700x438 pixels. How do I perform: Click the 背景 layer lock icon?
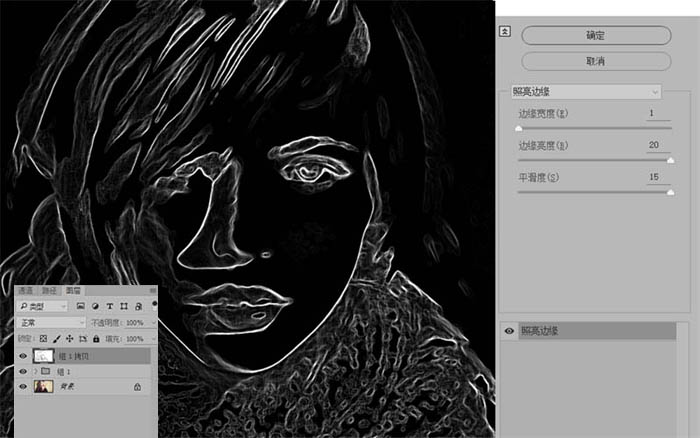tap(138, 387)
